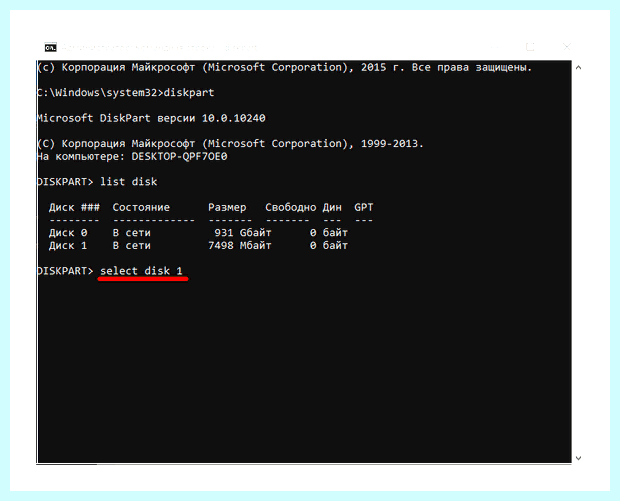Click the 'Состояние' column header
This screenshot has height=501, width=620.
[141, 208]
